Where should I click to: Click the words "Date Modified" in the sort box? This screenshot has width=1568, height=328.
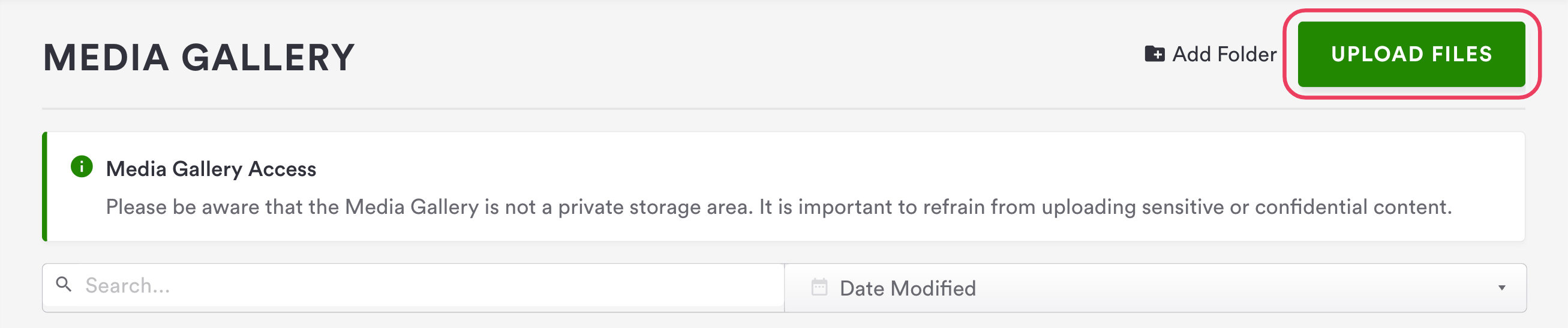[907, 288]
